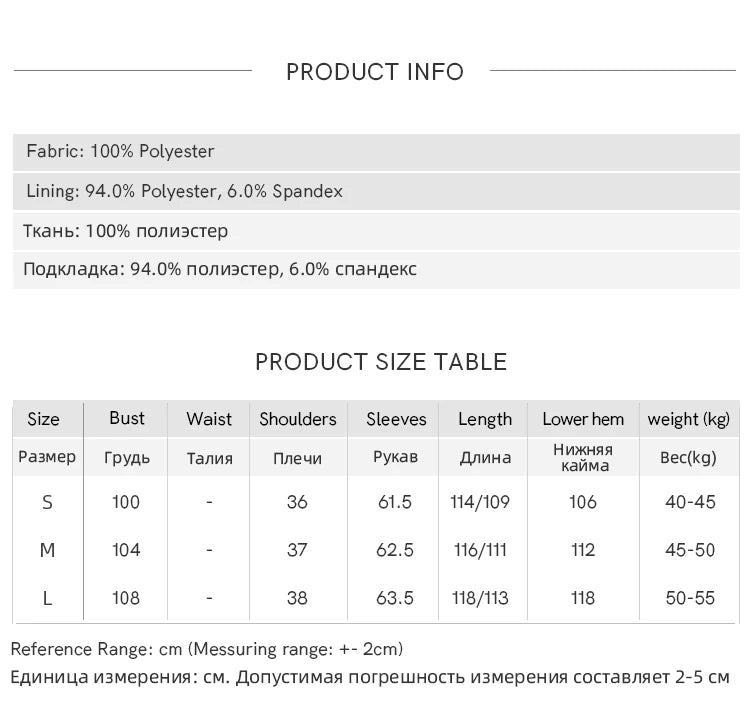Click the Sleeves column header

[396, 419]
